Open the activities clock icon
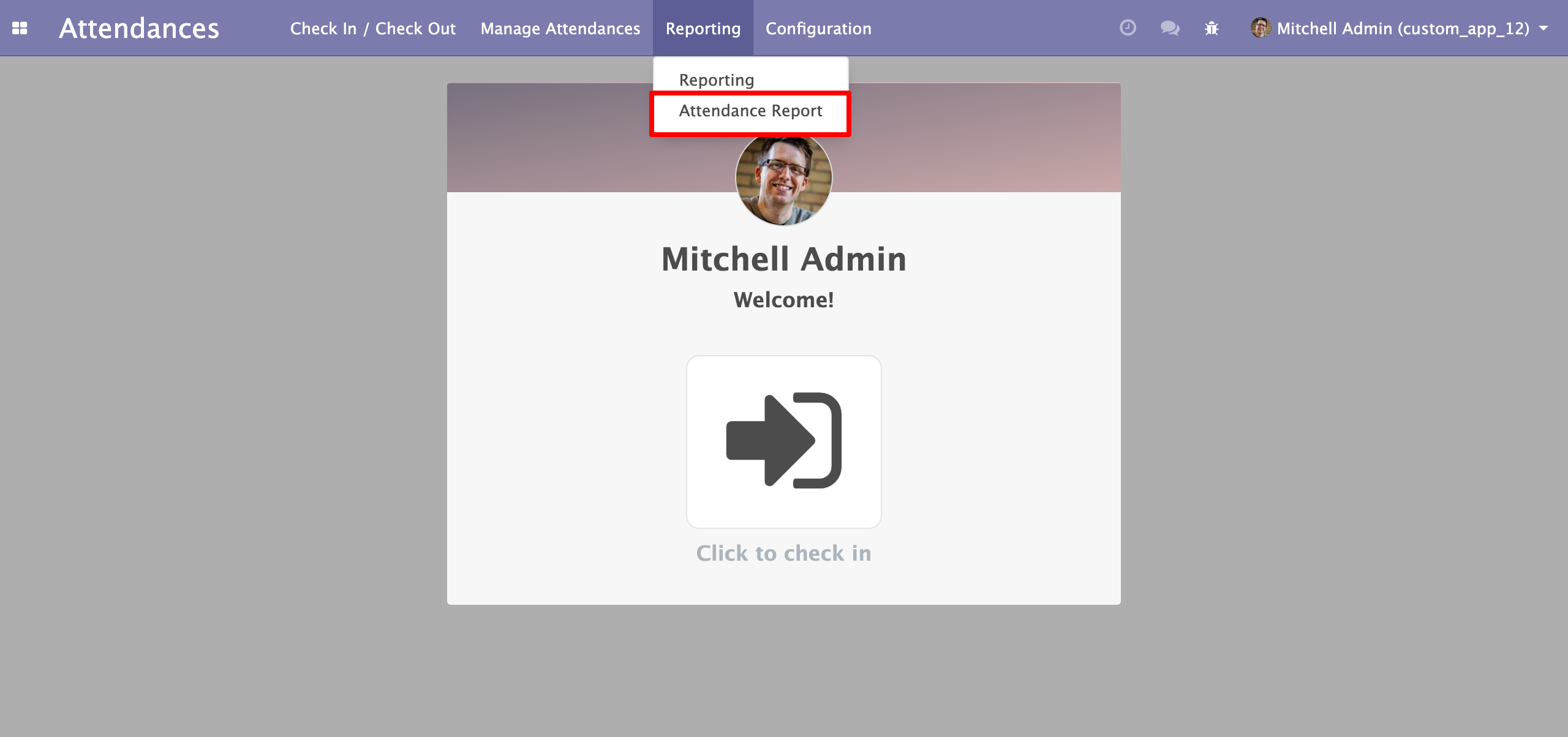The image size is (1568, 737). click(1128, 28)
